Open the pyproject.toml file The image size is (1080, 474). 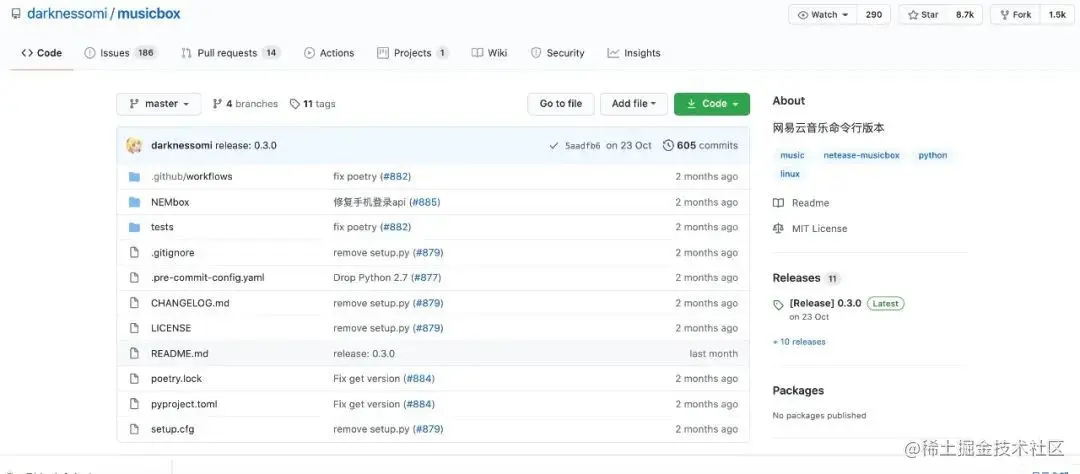coord(184,404)
